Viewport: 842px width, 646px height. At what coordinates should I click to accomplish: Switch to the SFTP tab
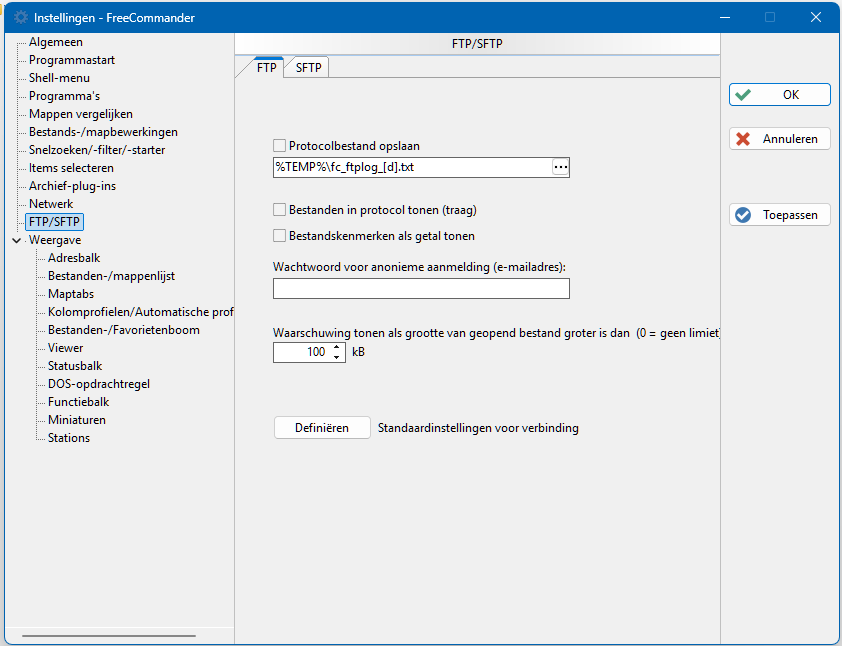coord(308,68)
